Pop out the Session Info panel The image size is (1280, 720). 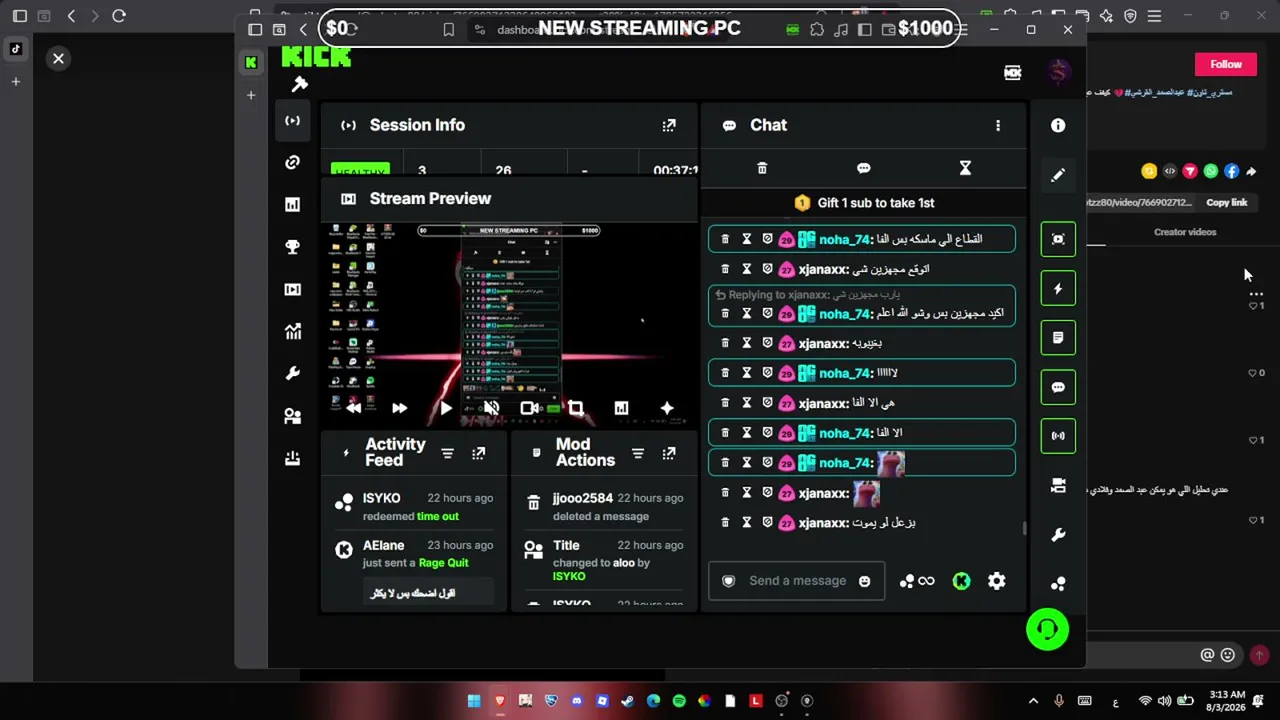(669, 125)
